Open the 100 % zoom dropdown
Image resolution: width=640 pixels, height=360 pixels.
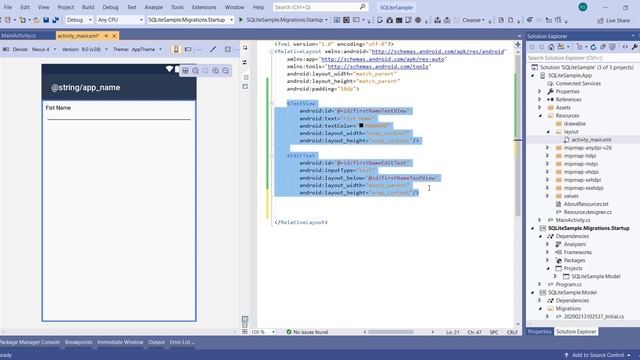[263, 332]
